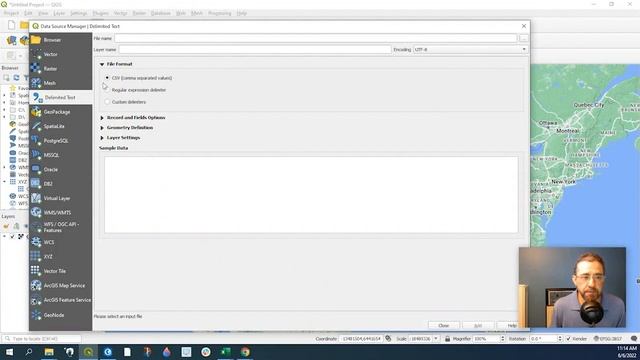Open the GeoNode source tab
This screenshot has width=640, height=360.
click(x=60, y=315)
